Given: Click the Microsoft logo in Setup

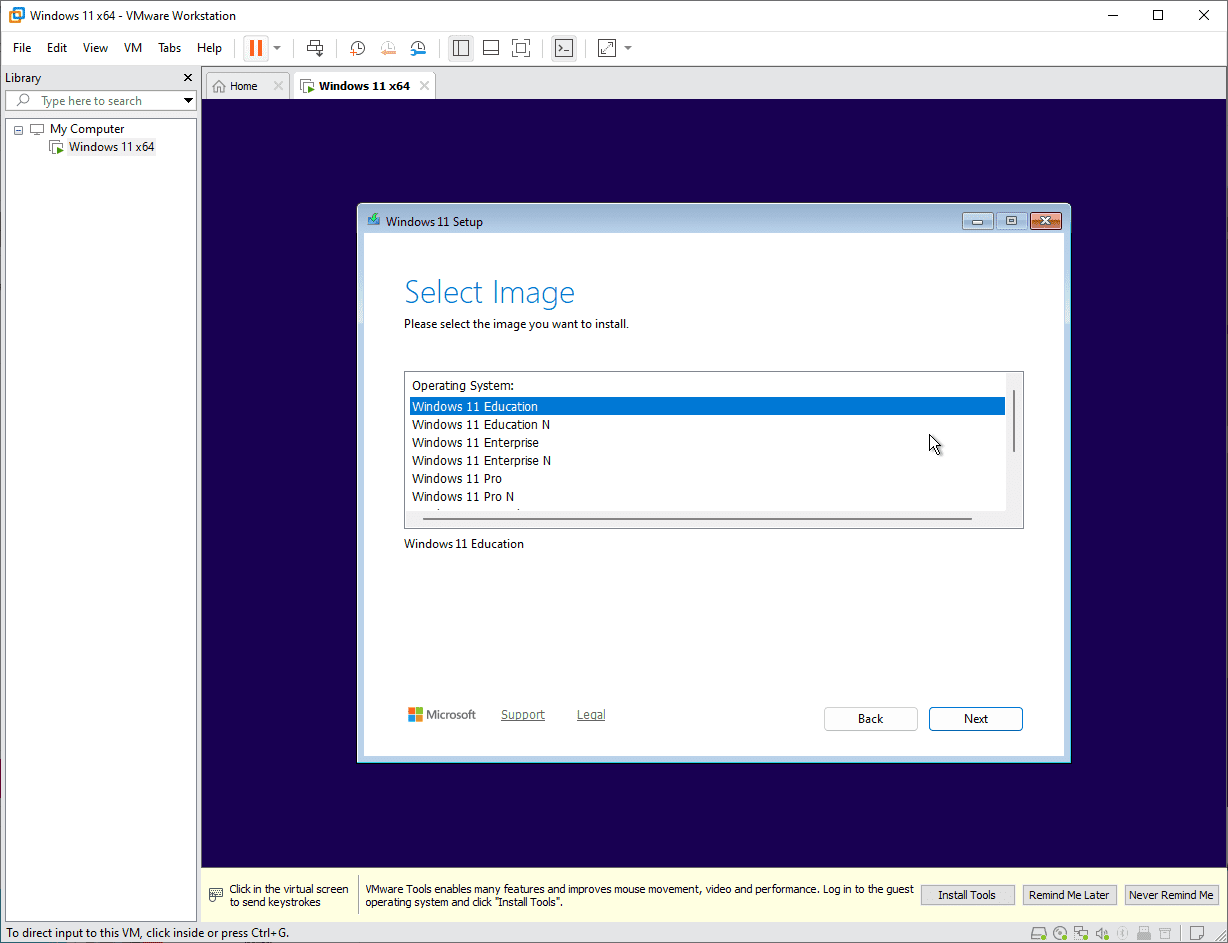Looking at the screenshot, I should tap(442, 715).
